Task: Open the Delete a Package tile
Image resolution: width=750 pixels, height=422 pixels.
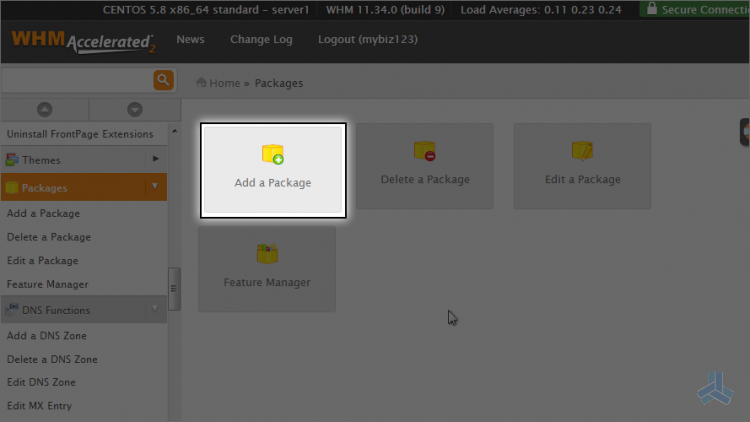Action: pos(425,166)
